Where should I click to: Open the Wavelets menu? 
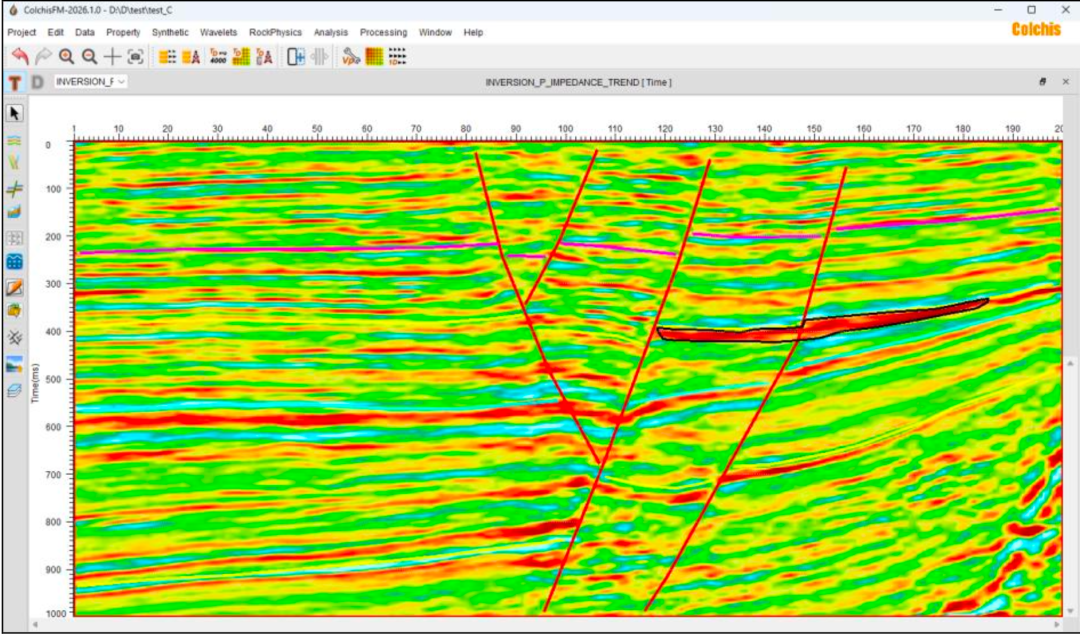tap(218, 32)
